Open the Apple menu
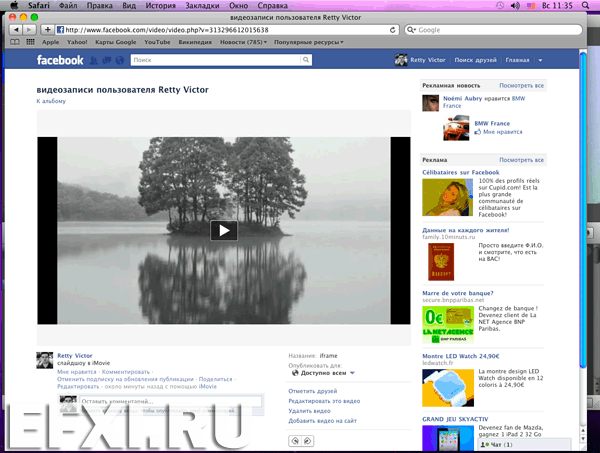 pos(14,5)
